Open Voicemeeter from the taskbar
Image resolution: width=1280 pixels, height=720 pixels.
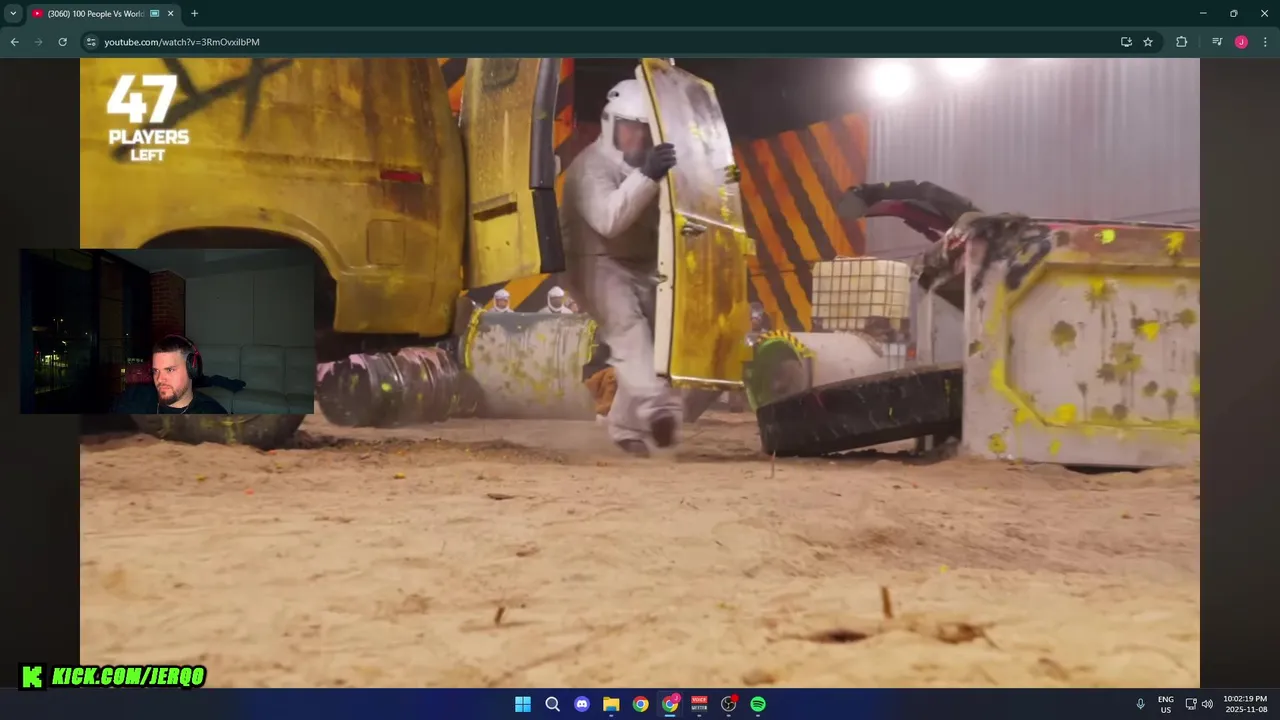(x=699, y=704)
